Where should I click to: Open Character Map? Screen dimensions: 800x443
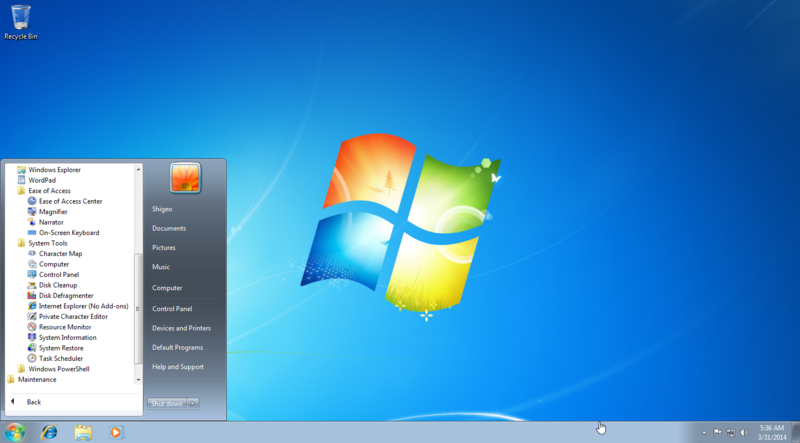coord(55,254)
